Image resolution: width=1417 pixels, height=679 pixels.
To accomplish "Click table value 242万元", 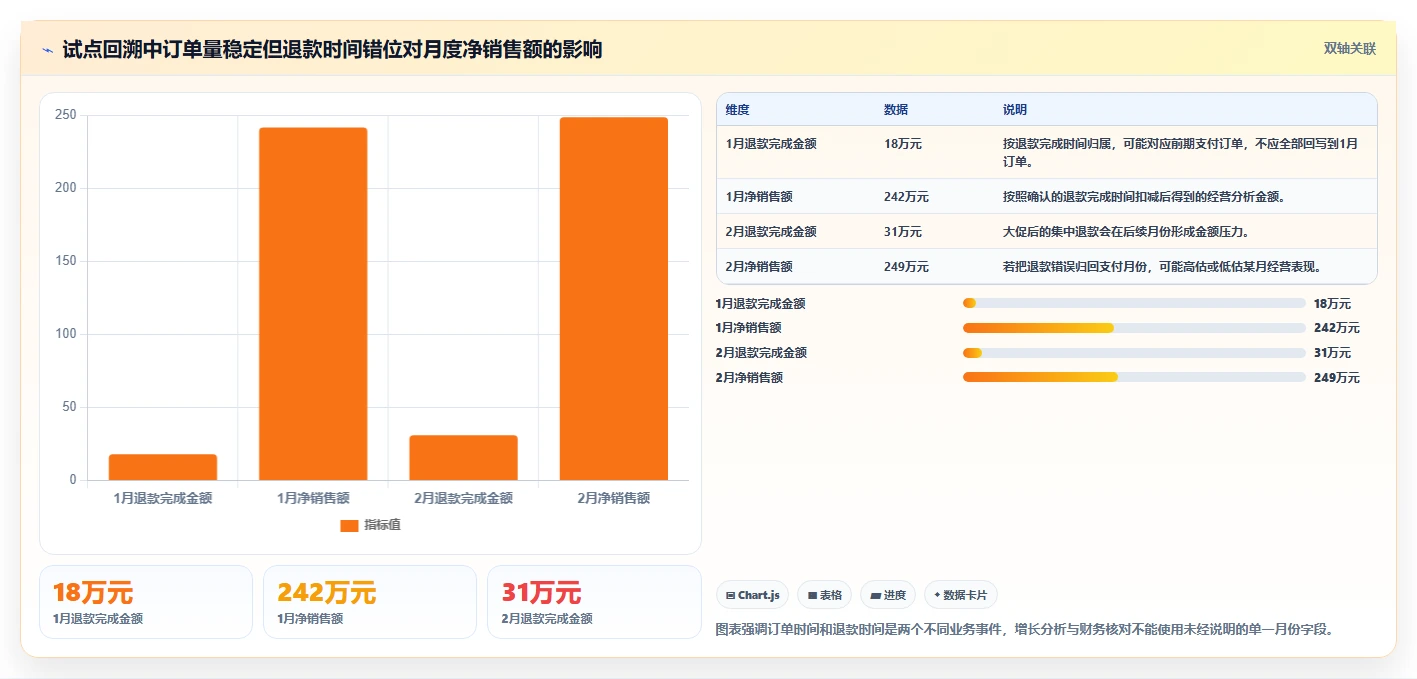I will click(x=906, y=197).
